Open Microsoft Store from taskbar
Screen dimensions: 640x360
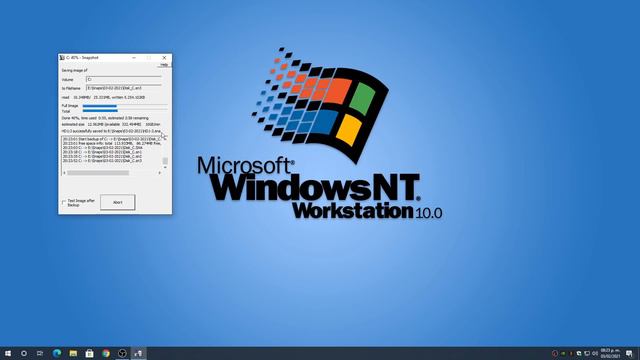pyautogui.click(x=89, y=353)
